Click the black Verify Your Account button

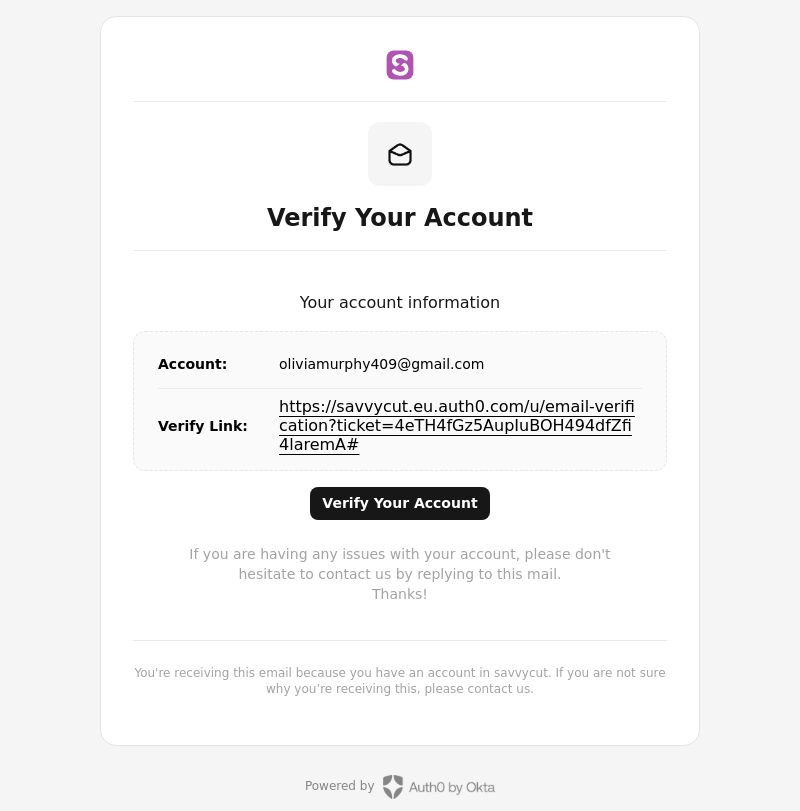400,503
